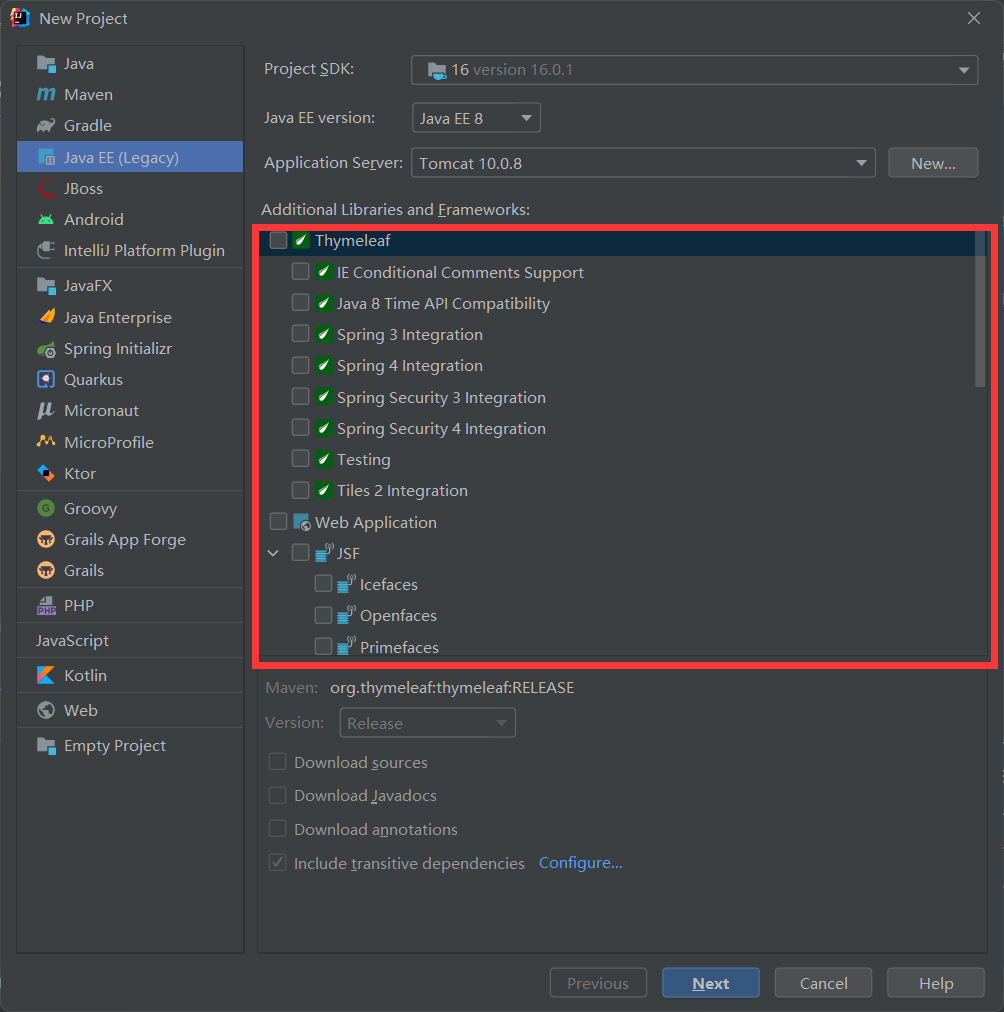The width and height of the screenshot is (1004, 1012).
Task: Click the frameworks list vertical scrollbar
Action: click(x=980, y=310)
